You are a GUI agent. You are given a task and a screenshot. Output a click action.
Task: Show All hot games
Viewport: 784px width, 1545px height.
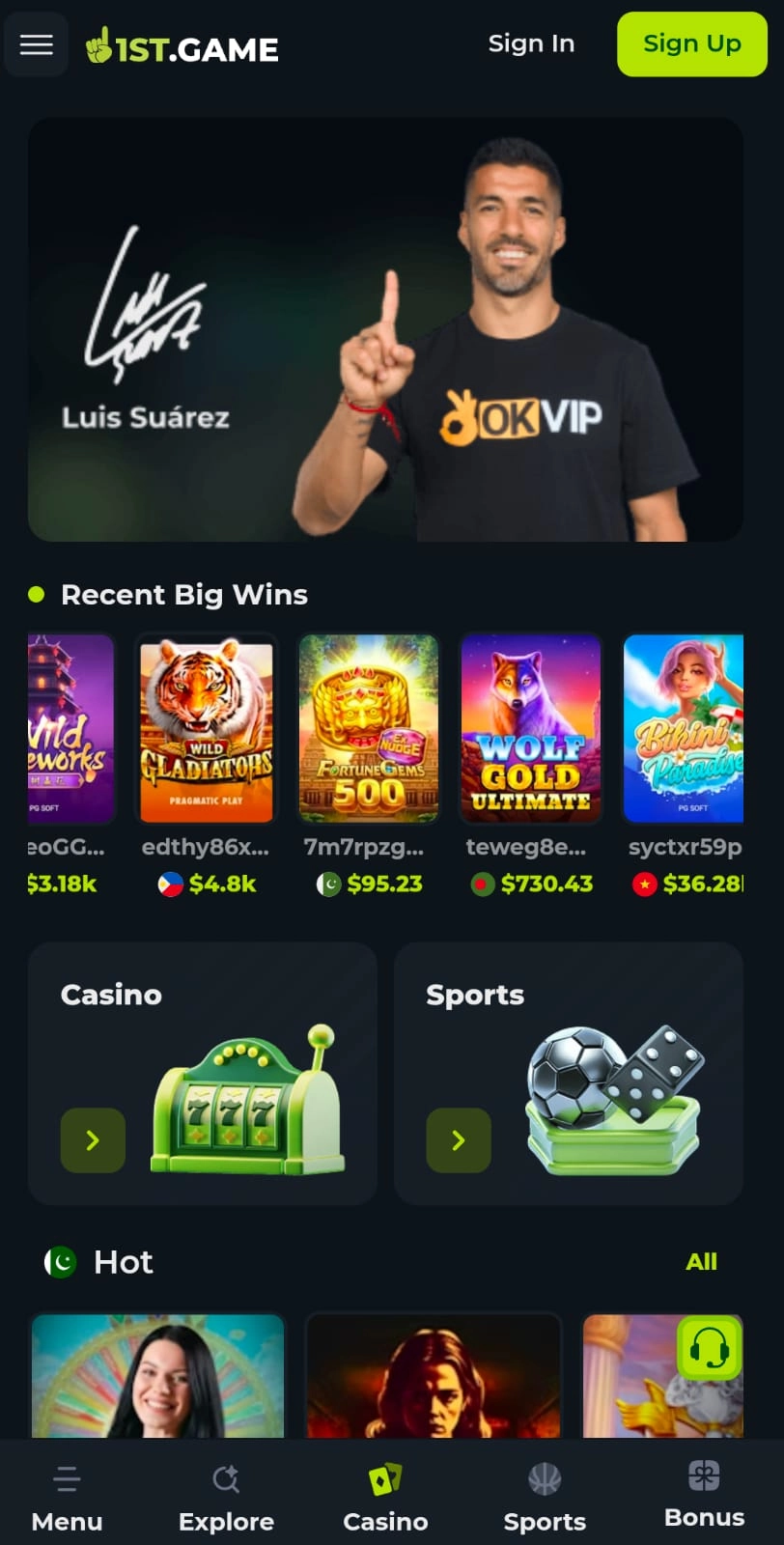(701, 1262)
